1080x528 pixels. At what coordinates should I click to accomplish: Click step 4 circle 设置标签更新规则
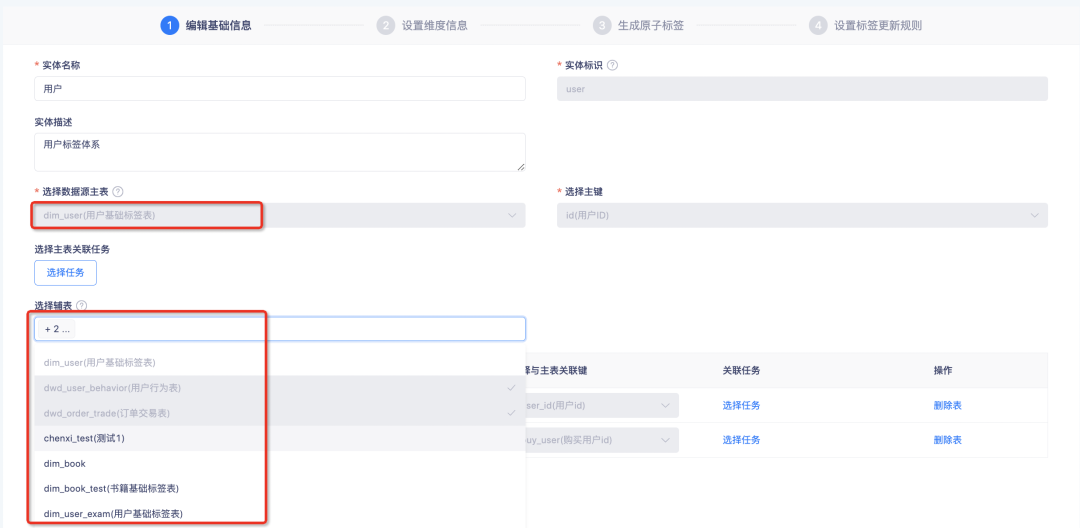pyautogui.click(x=818, y=25)
